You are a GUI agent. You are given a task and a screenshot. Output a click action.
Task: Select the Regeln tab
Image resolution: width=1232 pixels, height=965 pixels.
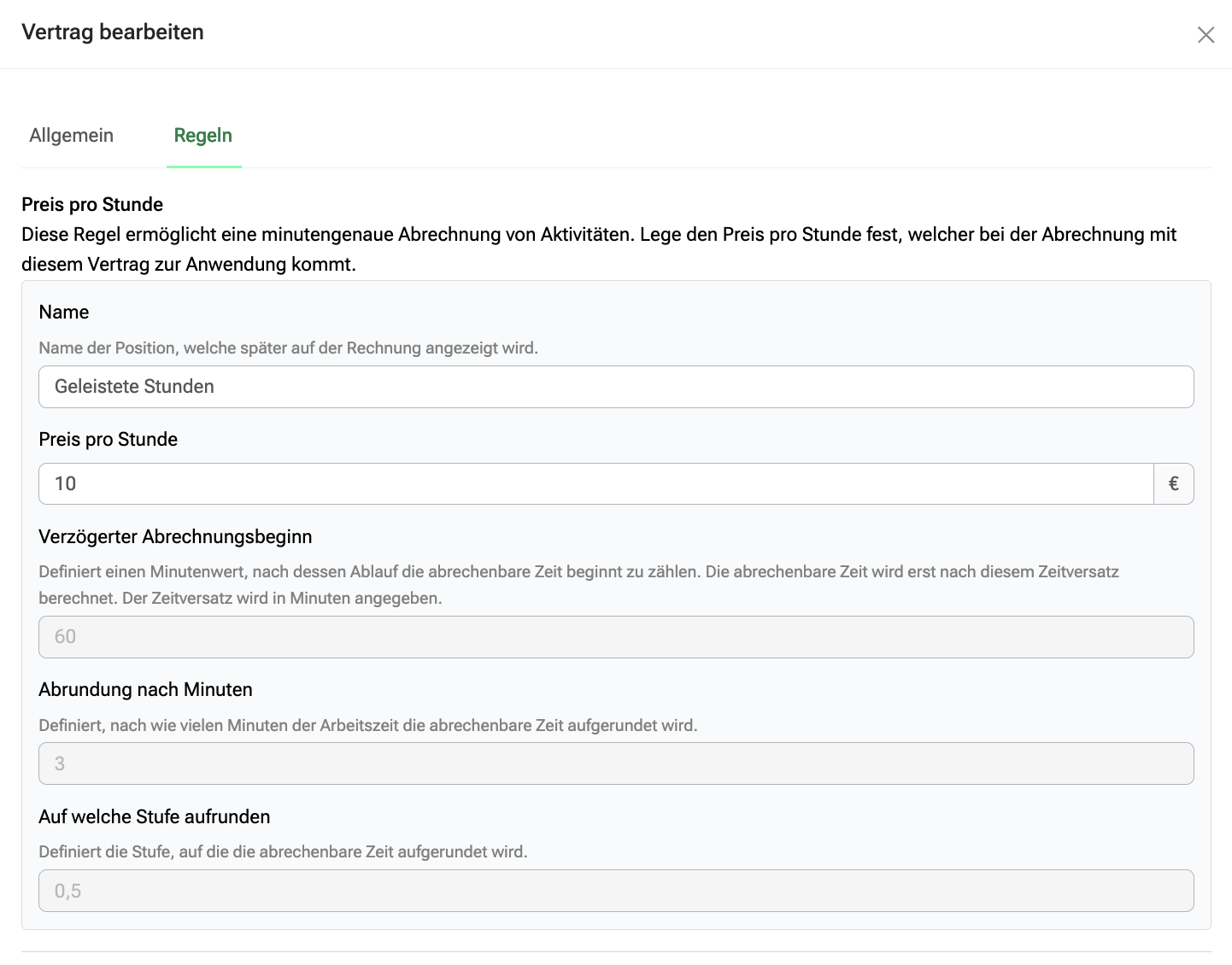pos(203,136)
